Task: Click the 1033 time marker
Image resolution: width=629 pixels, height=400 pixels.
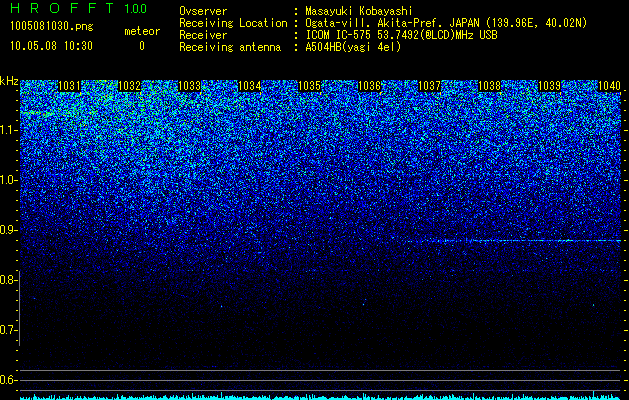Action: (x=189, y=86)
